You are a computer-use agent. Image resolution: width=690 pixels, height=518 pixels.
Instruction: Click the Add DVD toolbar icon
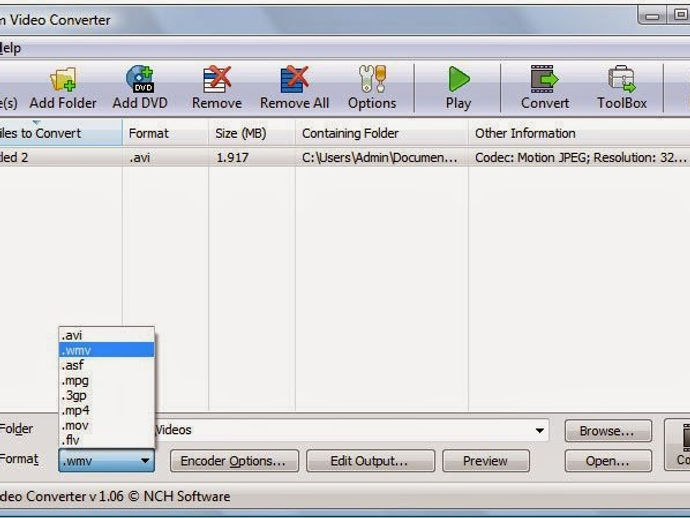(140, 88)
